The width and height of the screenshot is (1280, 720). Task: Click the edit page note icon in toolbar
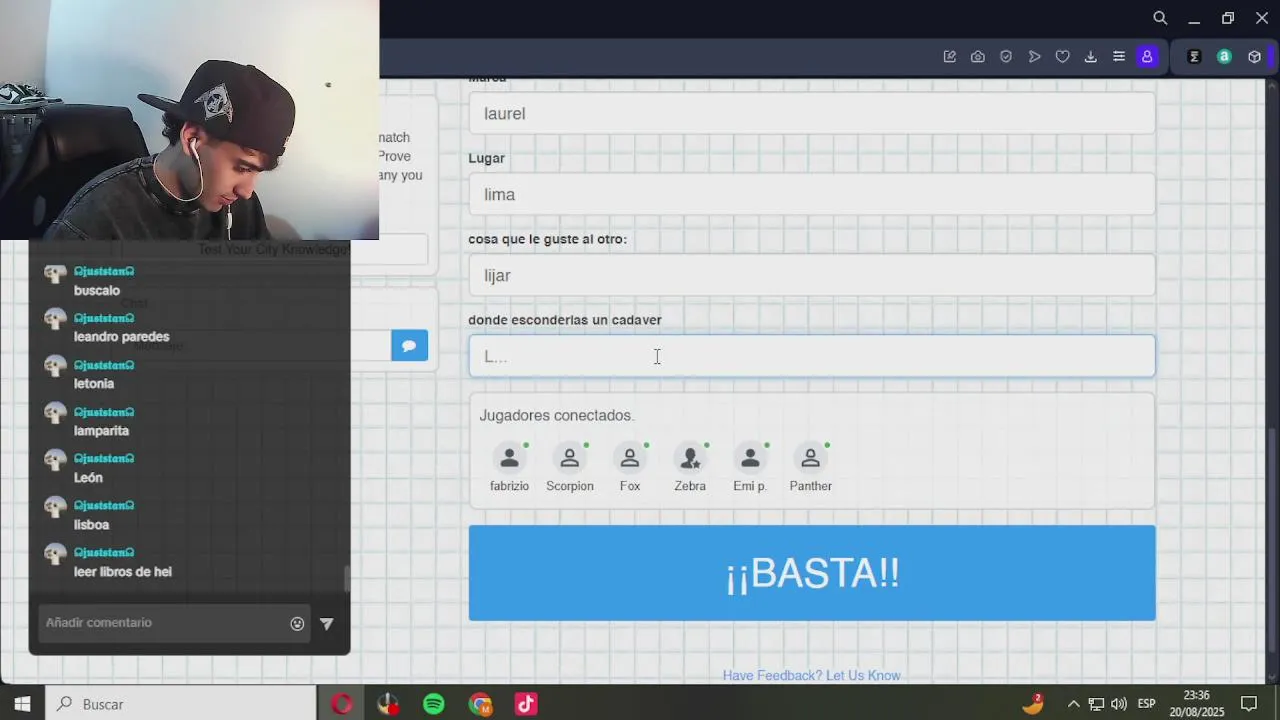click(950, 57)
